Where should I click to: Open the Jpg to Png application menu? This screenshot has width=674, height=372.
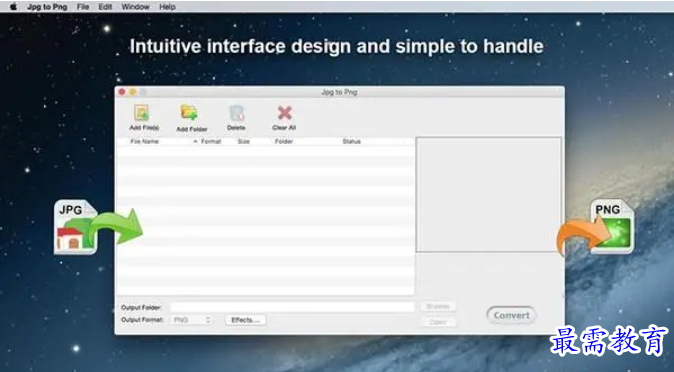pos(47,7)
